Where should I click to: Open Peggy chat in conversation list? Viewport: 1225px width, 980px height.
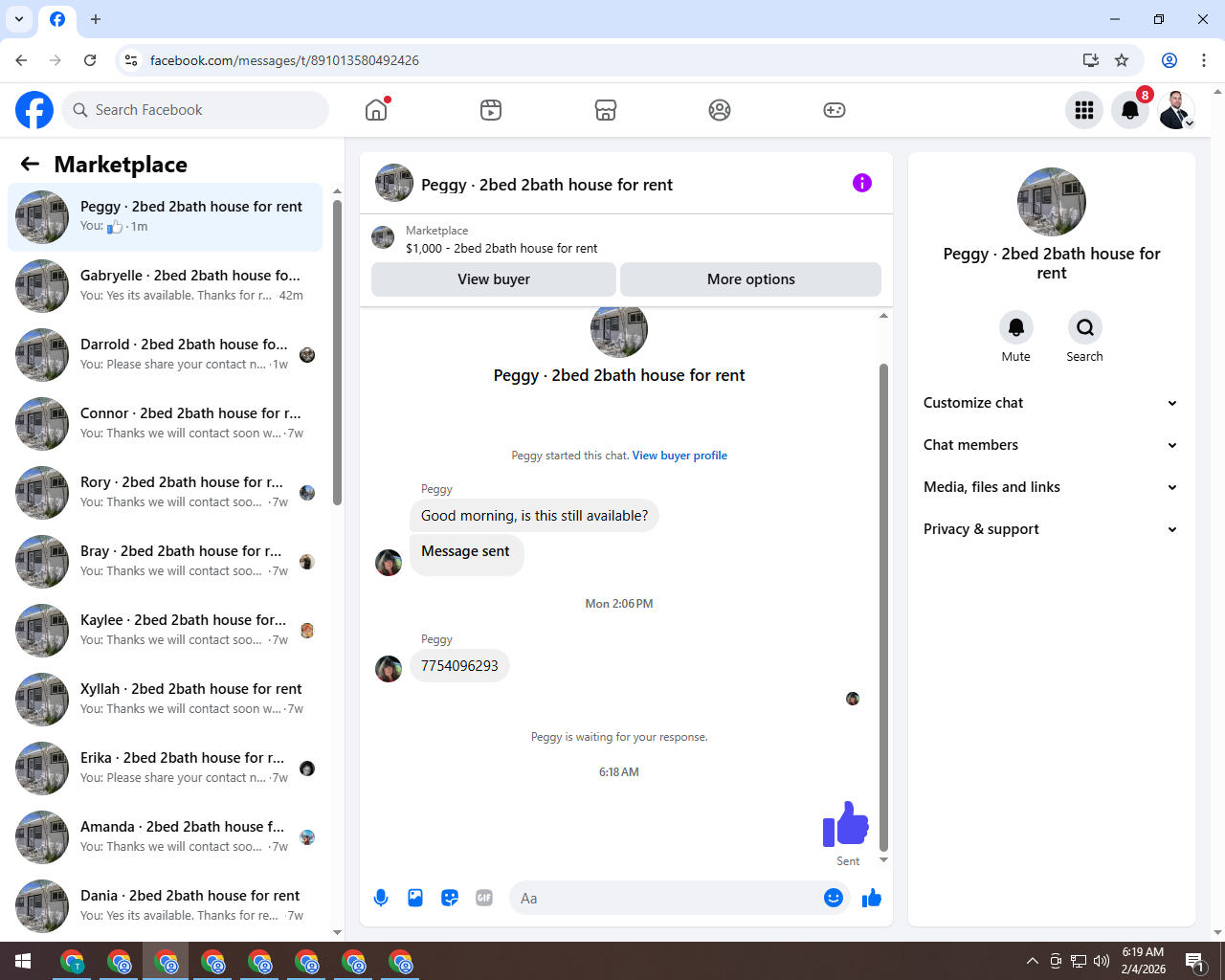[166, 217]
